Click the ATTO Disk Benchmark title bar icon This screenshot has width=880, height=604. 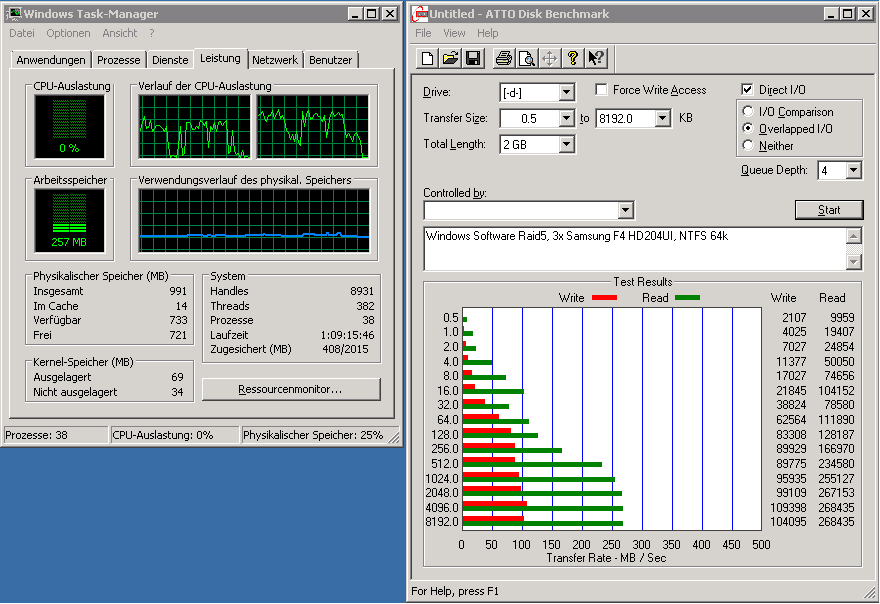click(420, 14)
